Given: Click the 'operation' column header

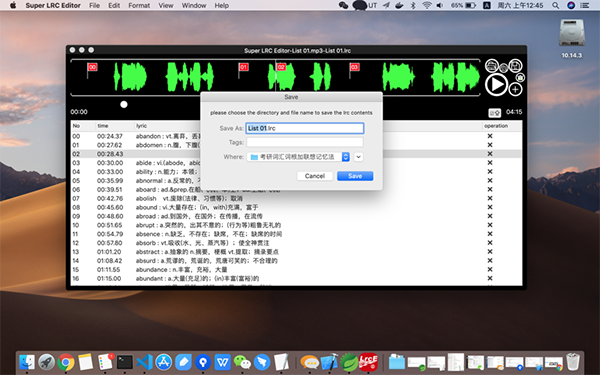Looking at the screenshot, I should click(496, 126).
